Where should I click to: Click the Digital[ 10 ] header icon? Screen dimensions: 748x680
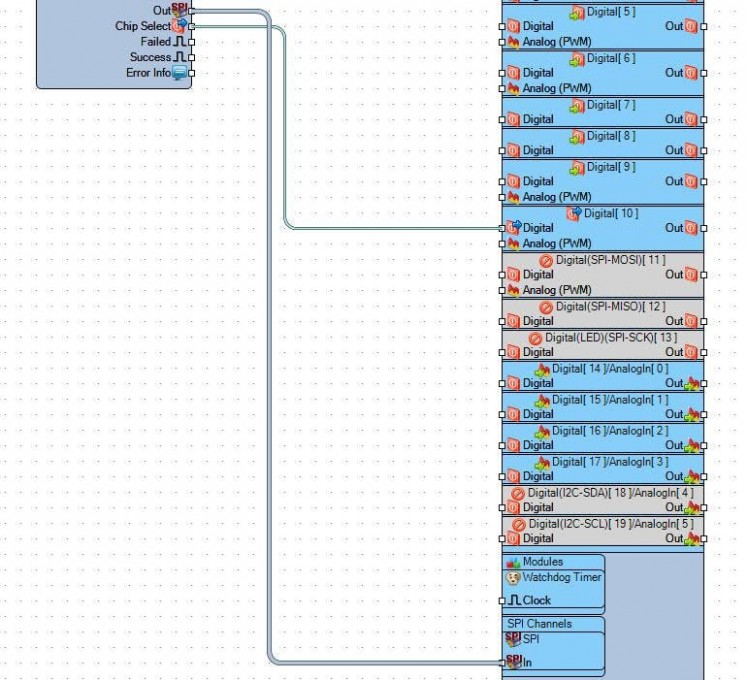574,214
